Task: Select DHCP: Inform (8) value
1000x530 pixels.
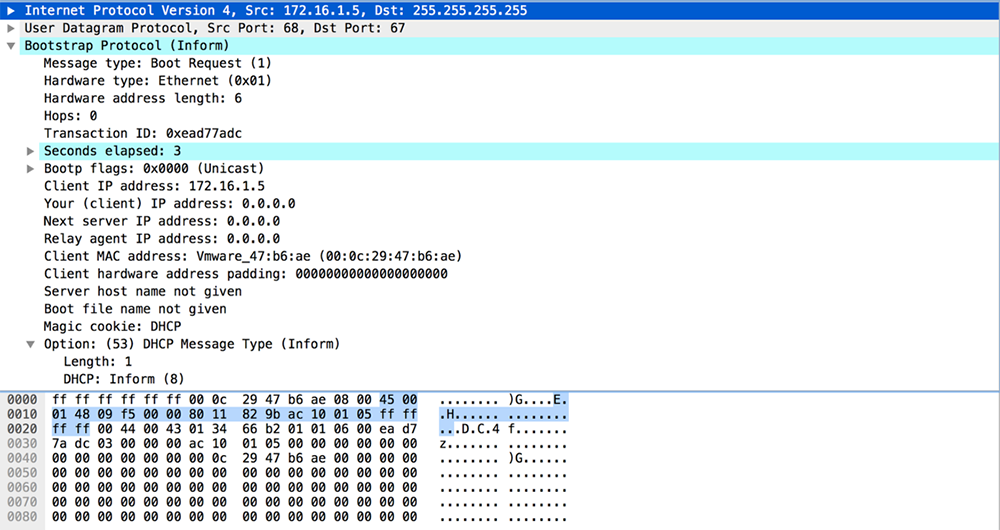Action: pos(124,379)
